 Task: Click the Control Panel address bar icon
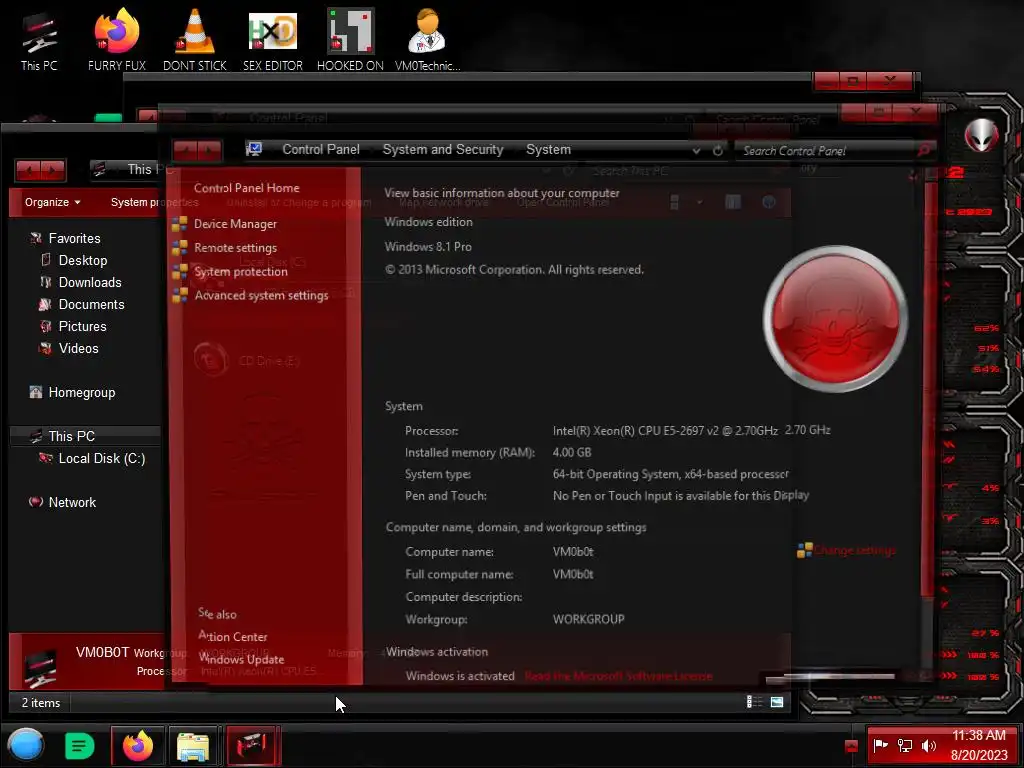pyautogui.click(x=253, y=150)
